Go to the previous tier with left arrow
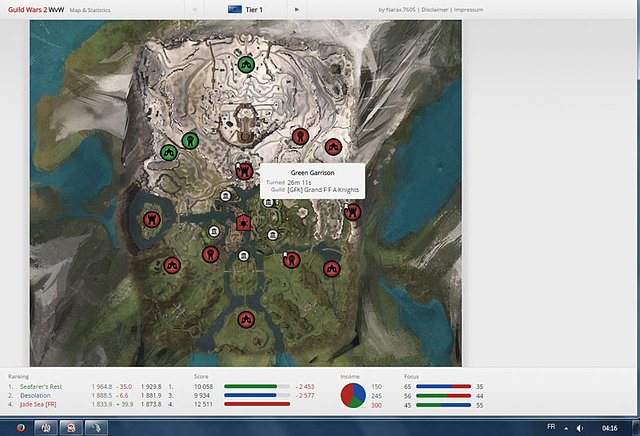The image size is (640, 436). click(x=194, y=9)
